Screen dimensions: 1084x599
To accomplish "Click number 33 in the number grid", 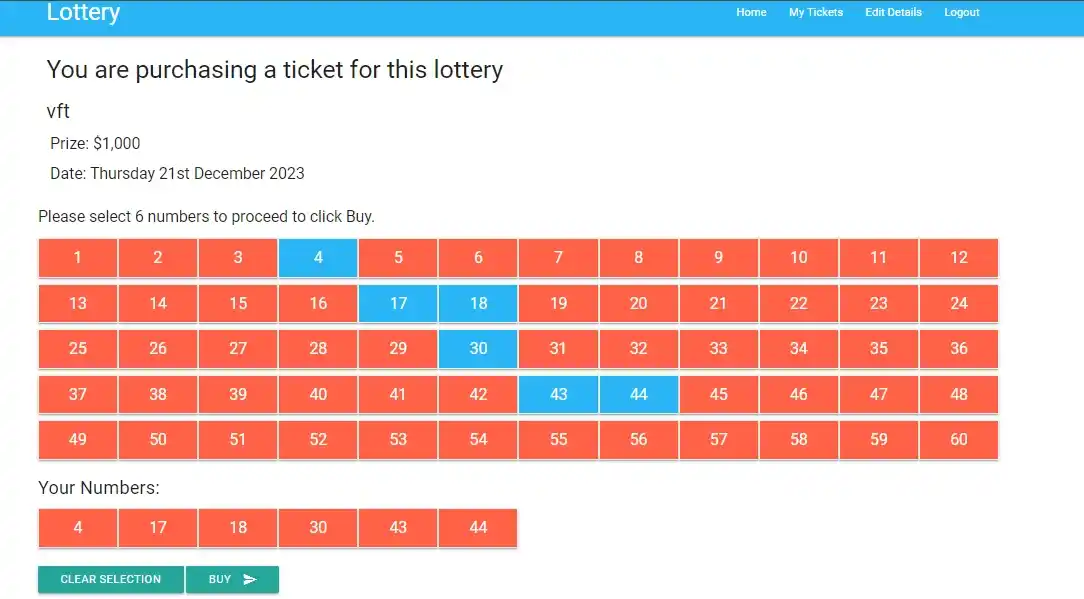I will coord(719,348).
